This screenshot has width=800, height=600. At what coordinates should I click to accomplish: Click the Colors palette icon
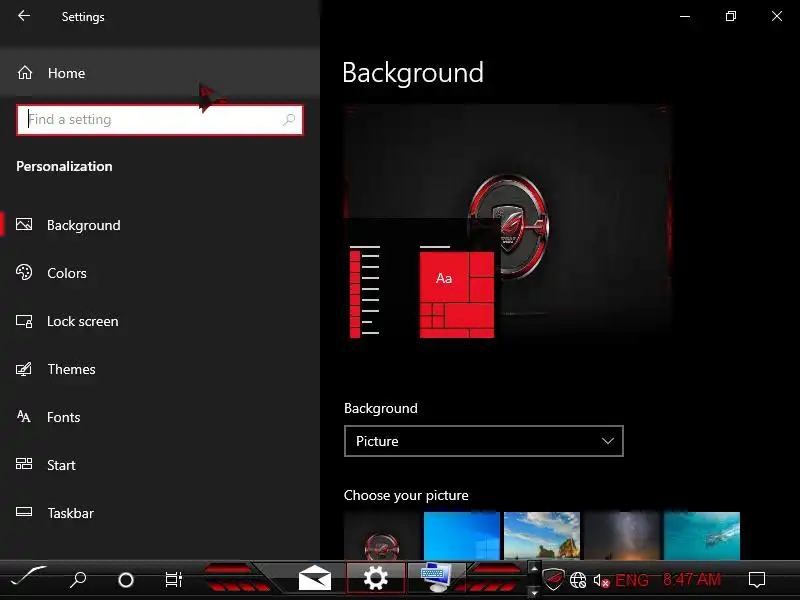(x=24, y=272)
